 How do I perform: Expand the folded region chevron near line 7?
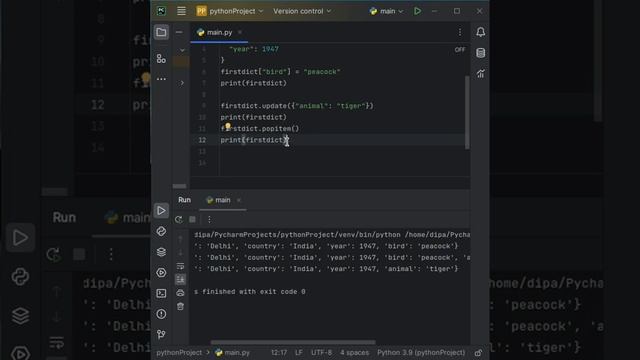coord(182,83)
